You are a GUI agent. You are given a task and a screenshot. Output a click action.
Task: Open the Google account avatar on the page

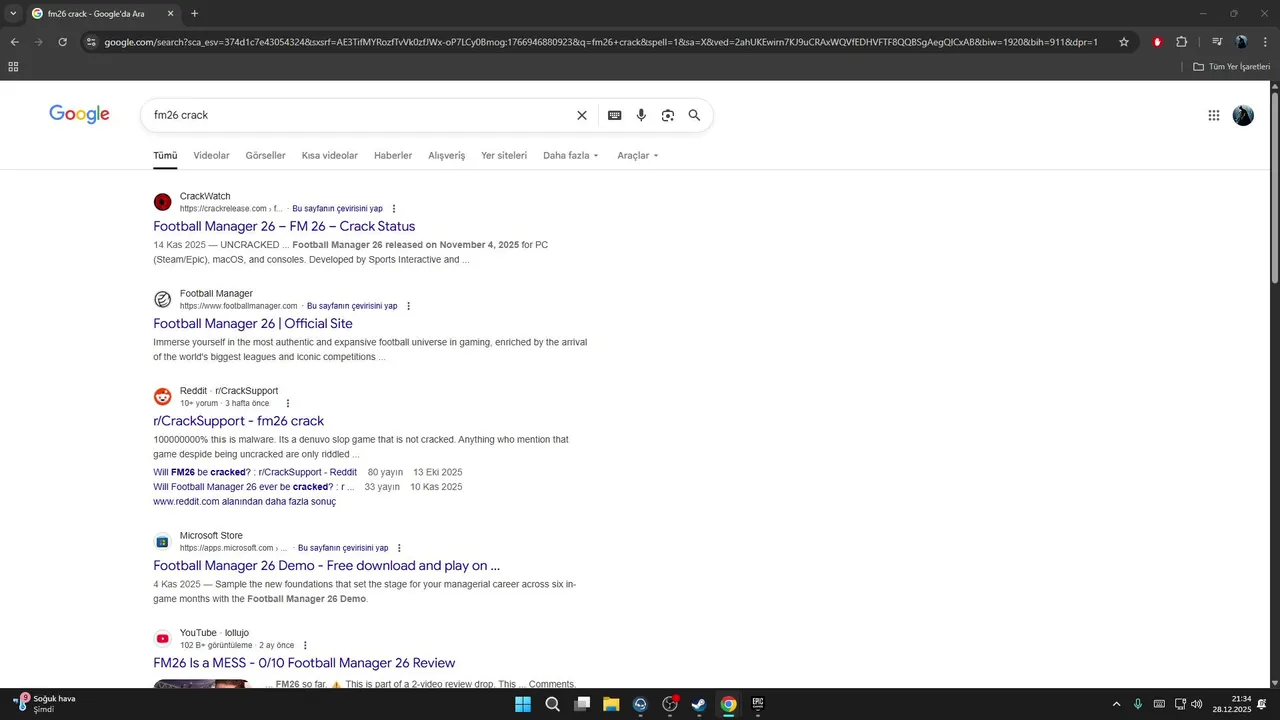1243,115
